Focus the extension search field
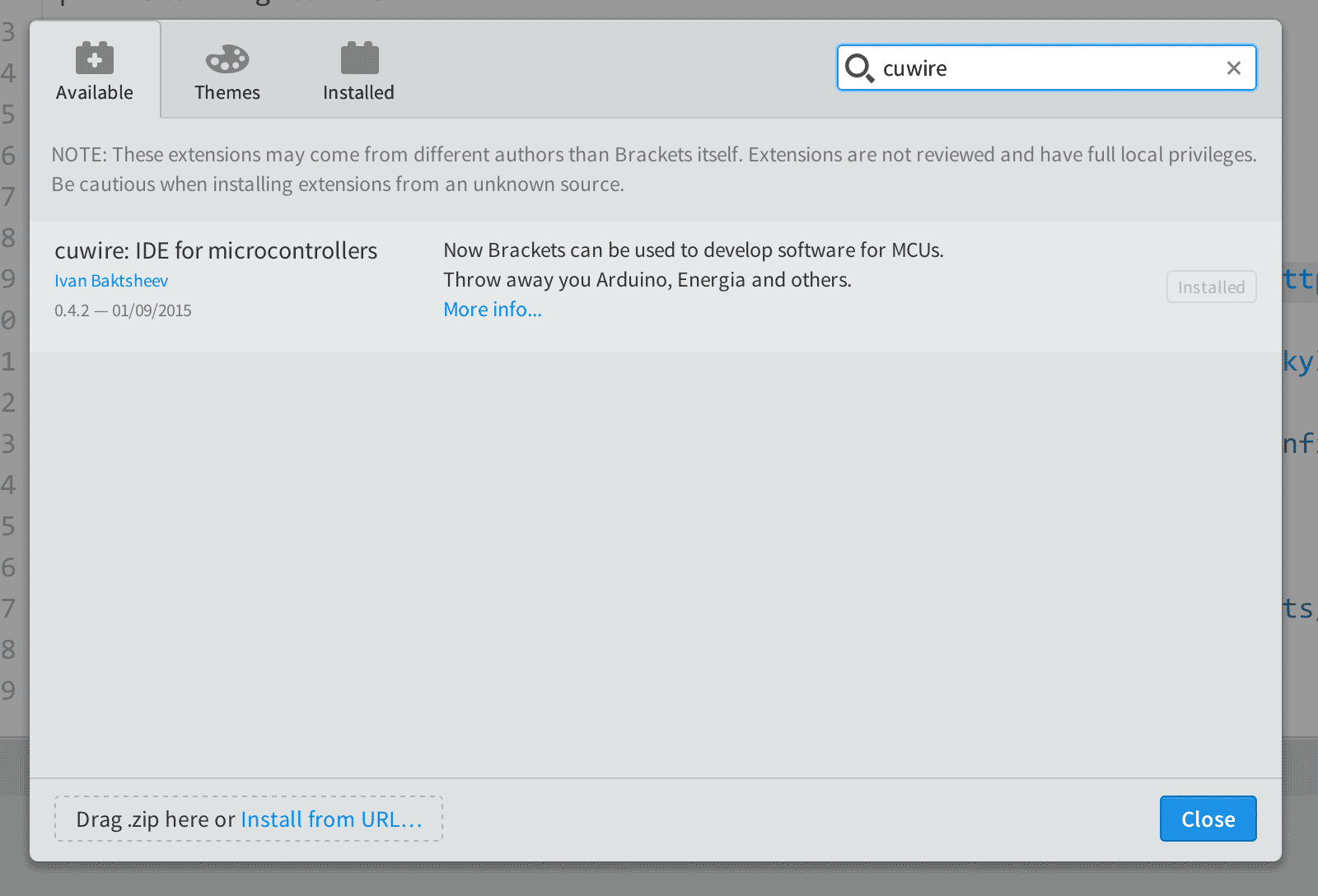The image size is (1318, 896). click(1046, 68)
